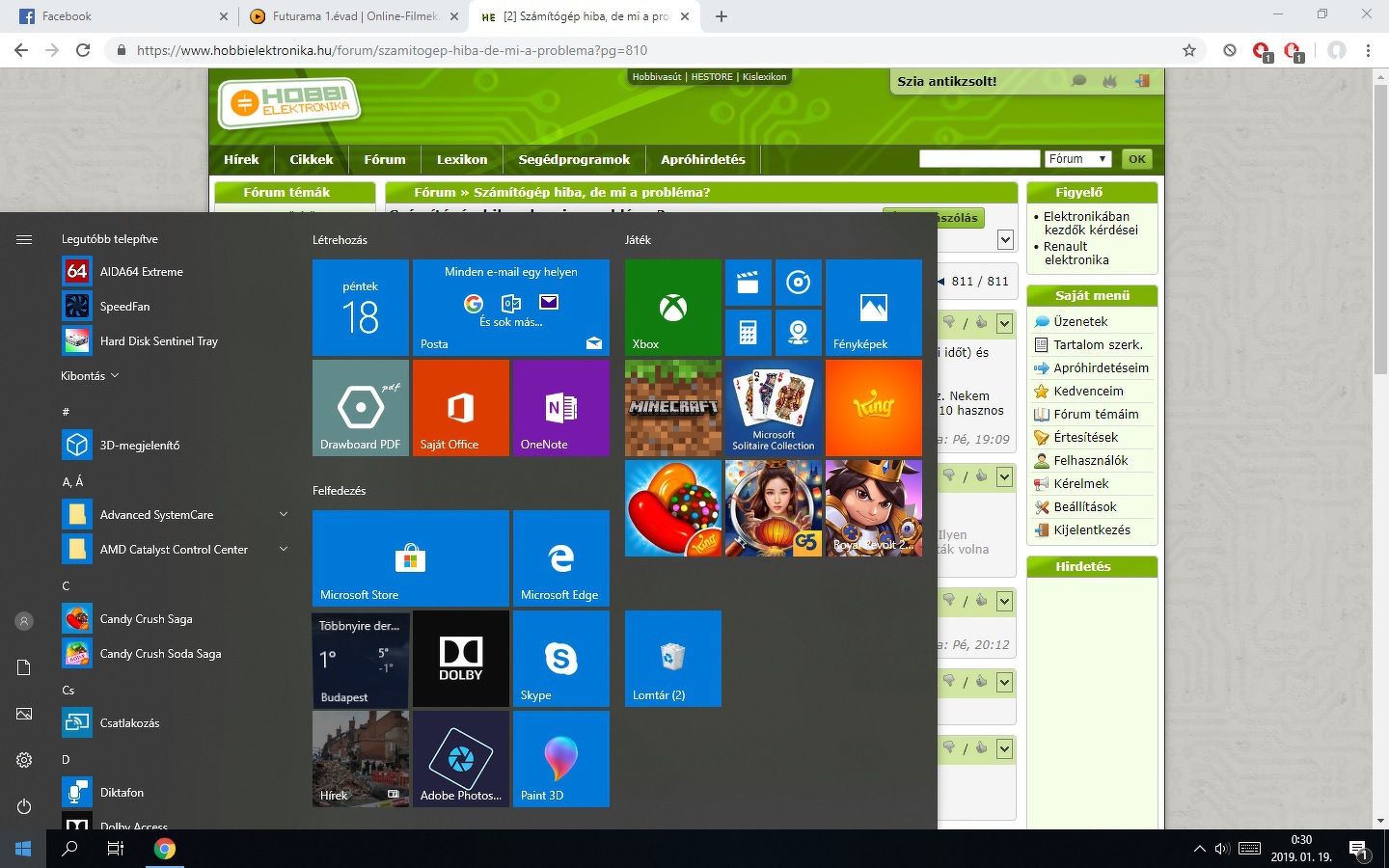Screen dimensions: 1389x868
Task: Launch Candy Crush Soda Saga from list
Action: pyautogui.click(x=174, y=654)
